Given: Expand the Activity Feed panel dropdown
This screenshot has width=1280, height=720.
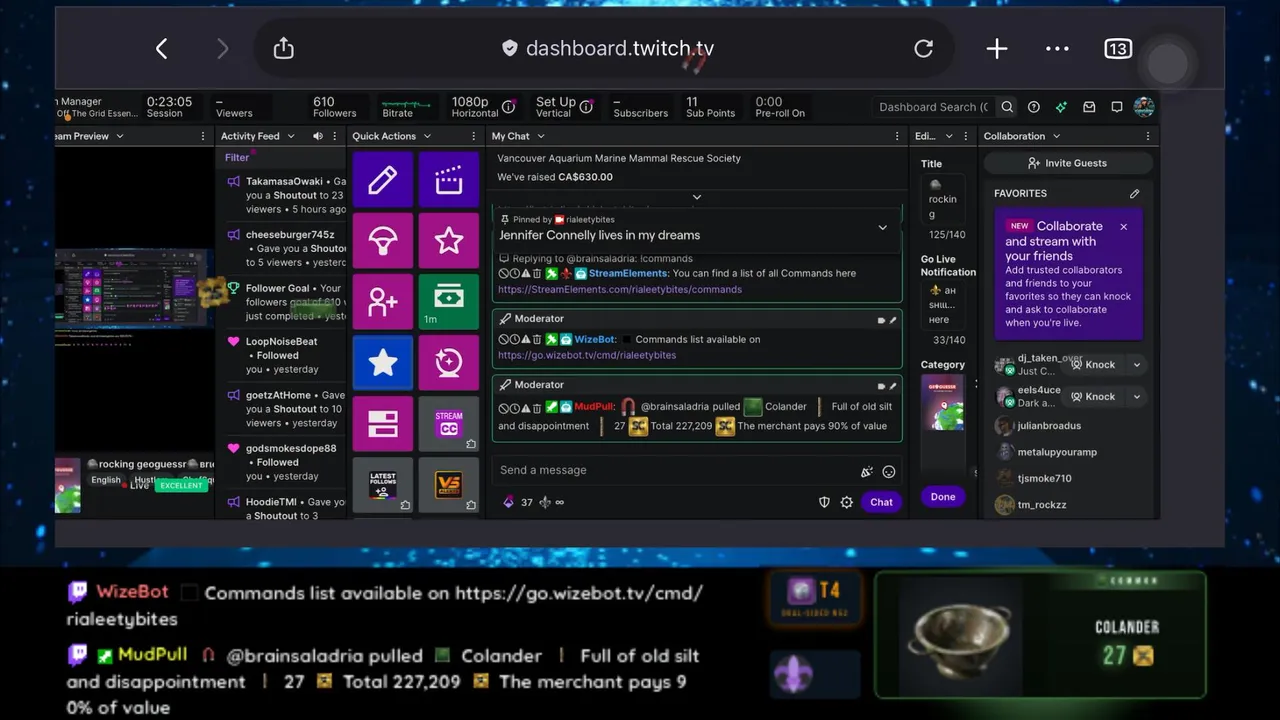Looking at the screenshot, I should 291,136.
